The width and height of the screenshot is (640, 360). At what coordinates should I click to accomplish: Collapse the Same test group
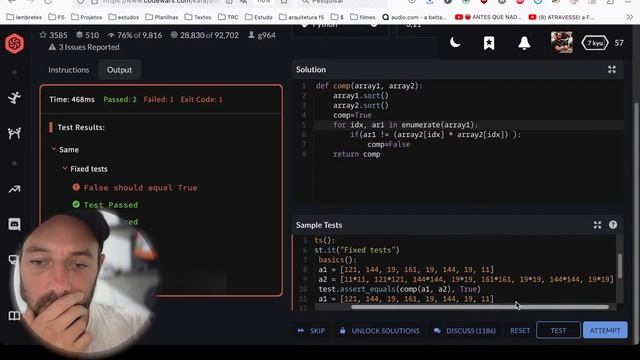(65, 149)
